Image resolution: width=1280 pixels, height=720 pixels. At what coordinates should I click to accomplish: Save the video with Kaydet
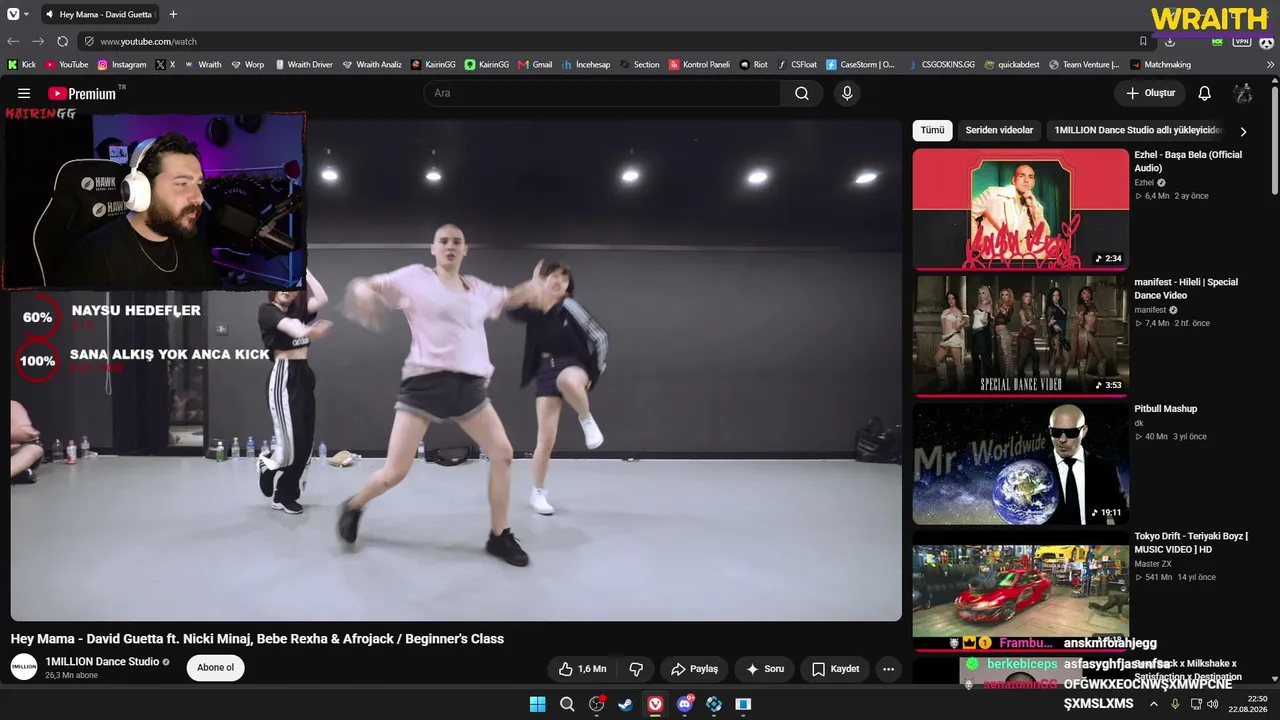click(x=835, y=669)
